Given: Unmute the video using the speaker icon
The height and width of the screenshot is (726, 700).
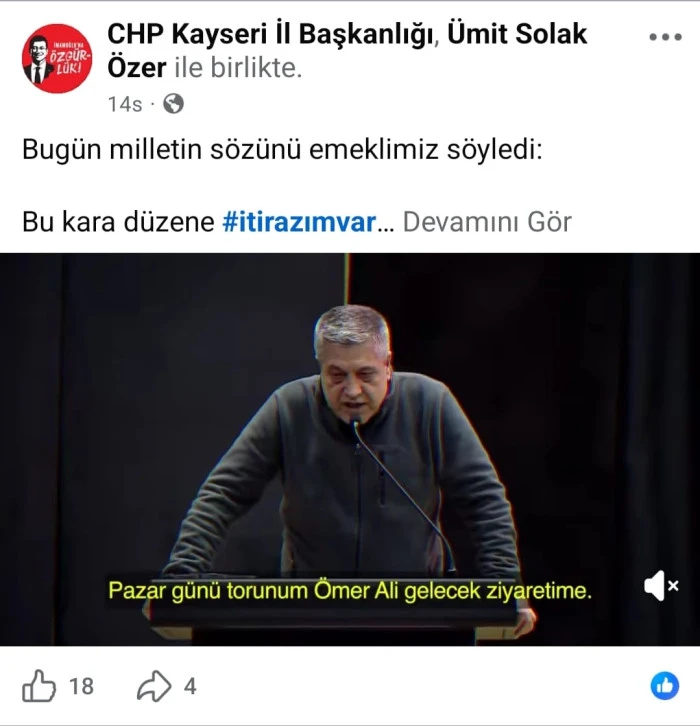Looking at the screenshot, I should [x=661, y=586].
